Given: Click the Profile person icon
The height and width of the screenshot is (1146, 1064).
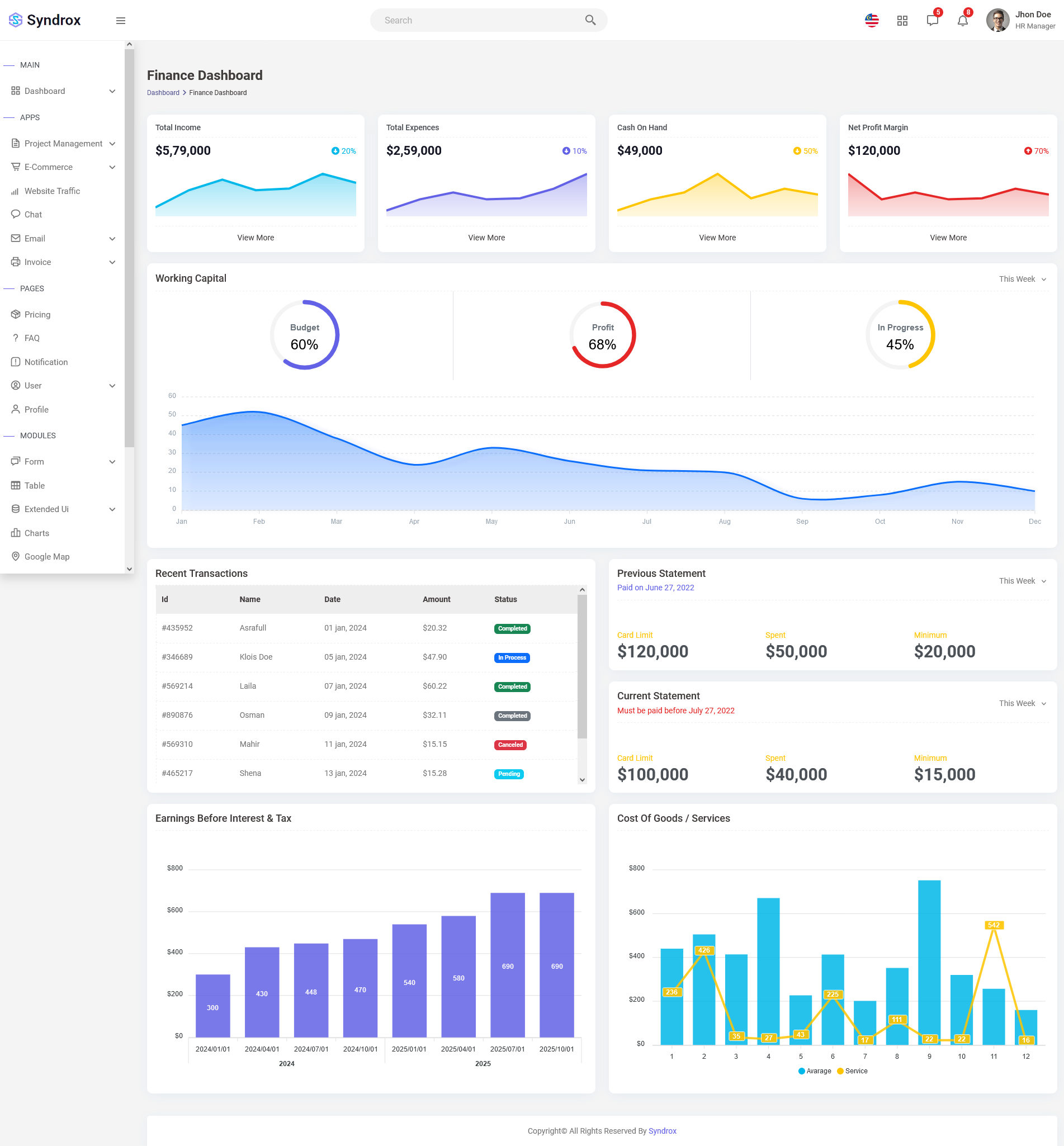Looking at the screenshot, I should (16, 409).
